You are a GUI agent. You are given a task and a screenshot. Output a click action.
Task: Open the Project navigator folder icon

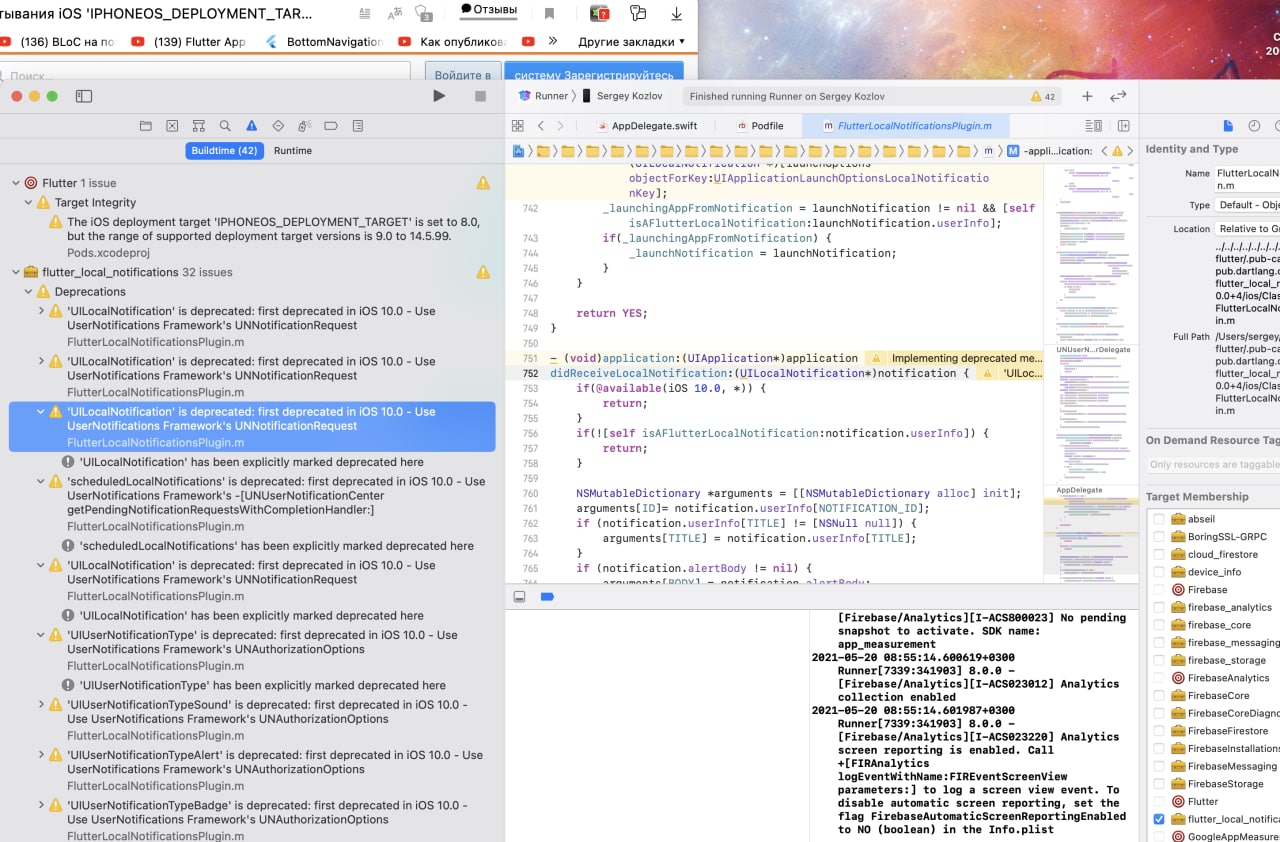pyautogui.click(x=145, y=126)
